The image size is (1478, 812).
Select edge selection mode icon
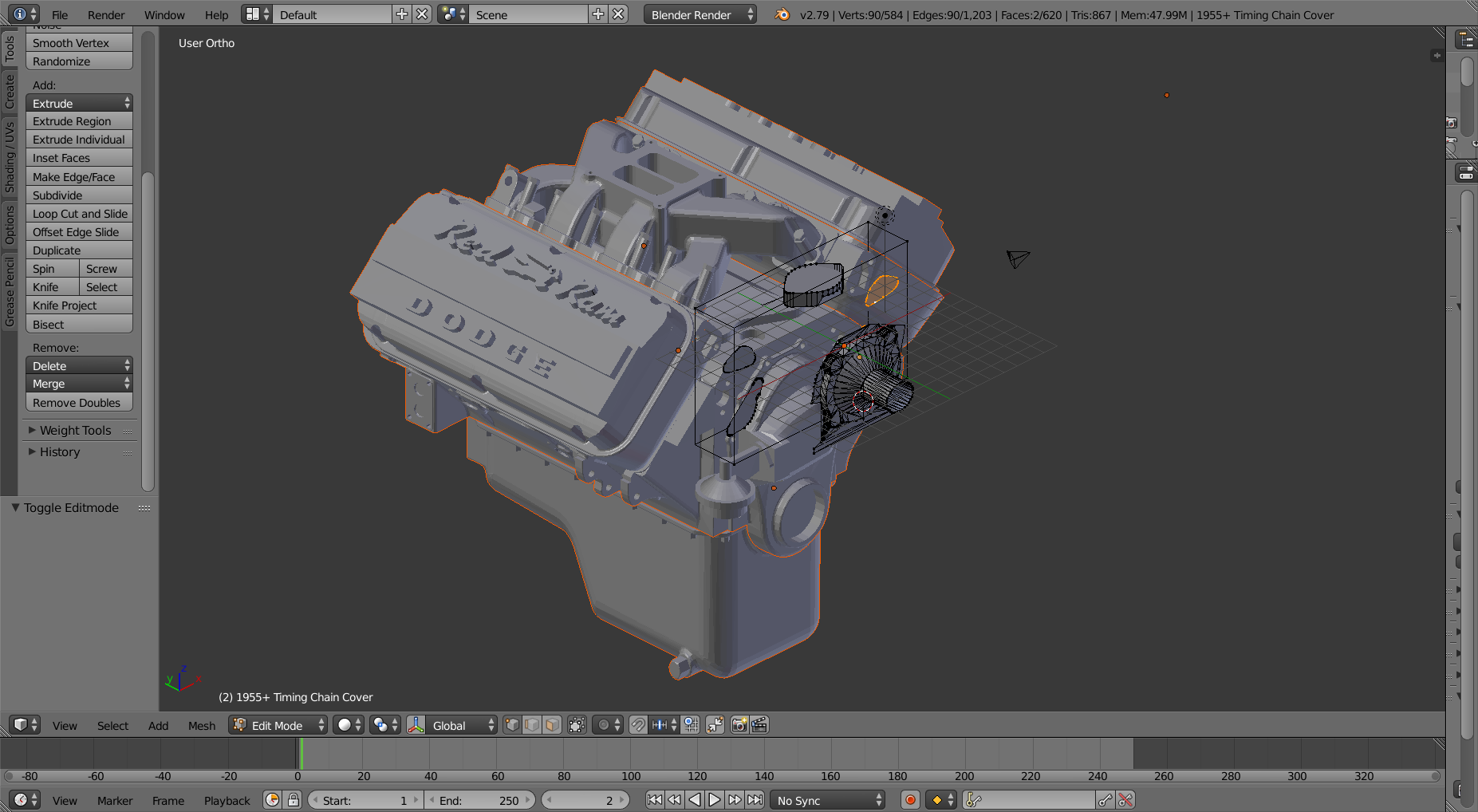(532, 725)
